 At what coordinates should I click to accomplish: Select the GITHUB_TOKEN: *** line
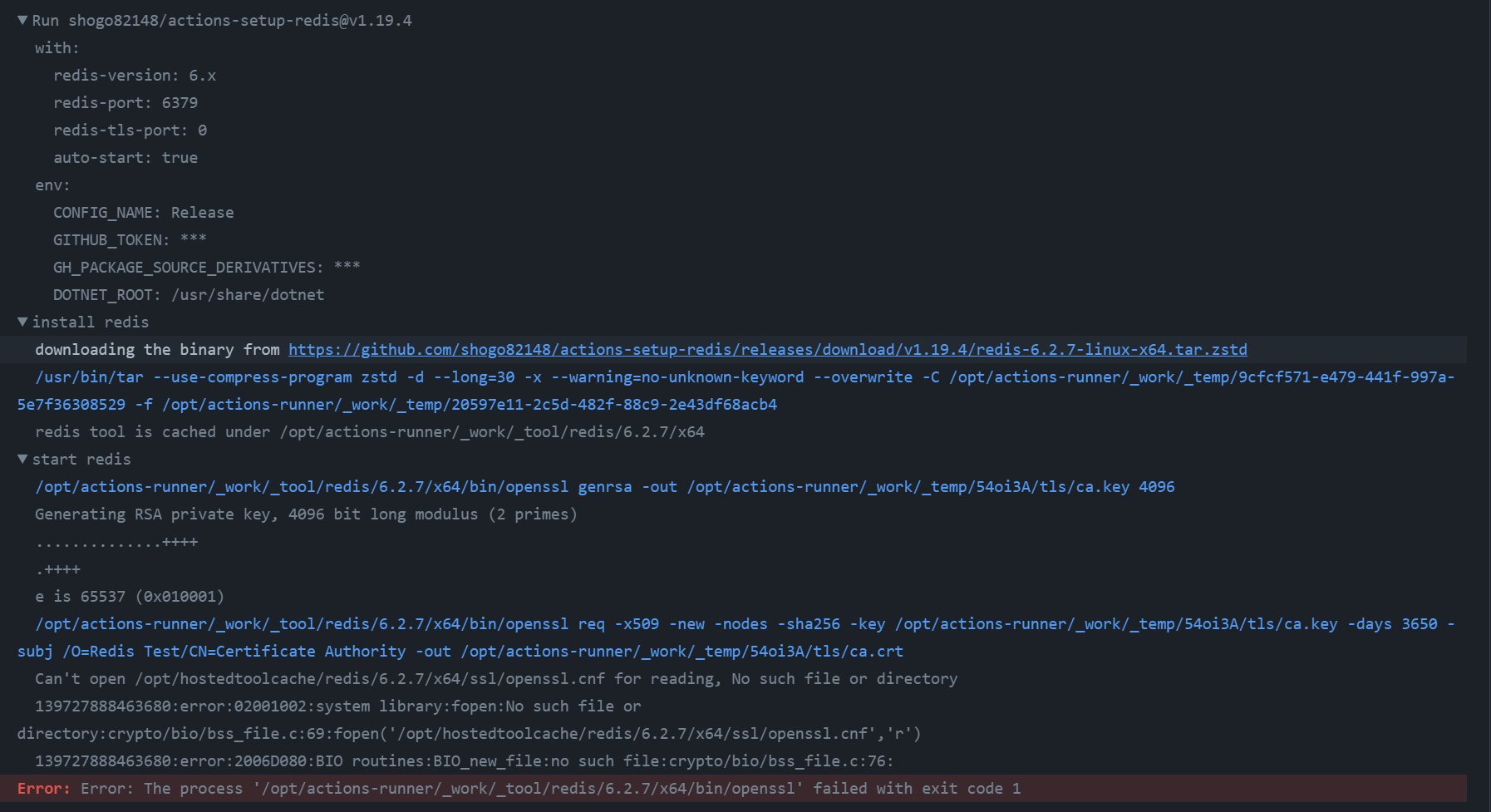[x=130, y=239]
